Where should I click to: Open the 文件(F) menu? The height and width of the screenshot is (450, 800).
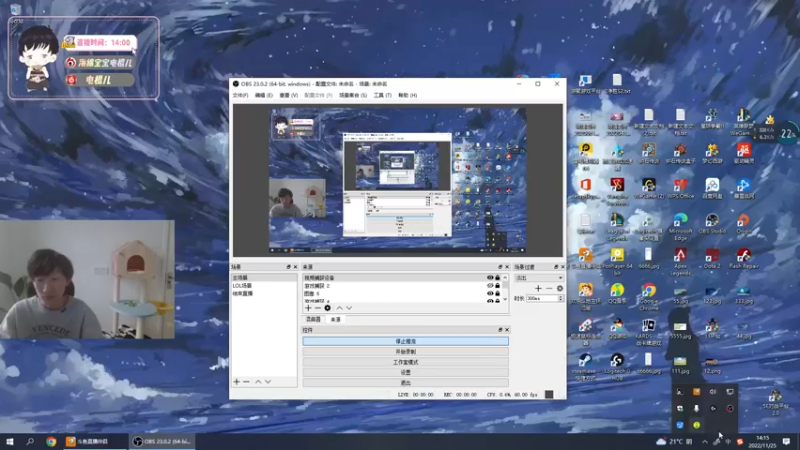click(240, 95)
